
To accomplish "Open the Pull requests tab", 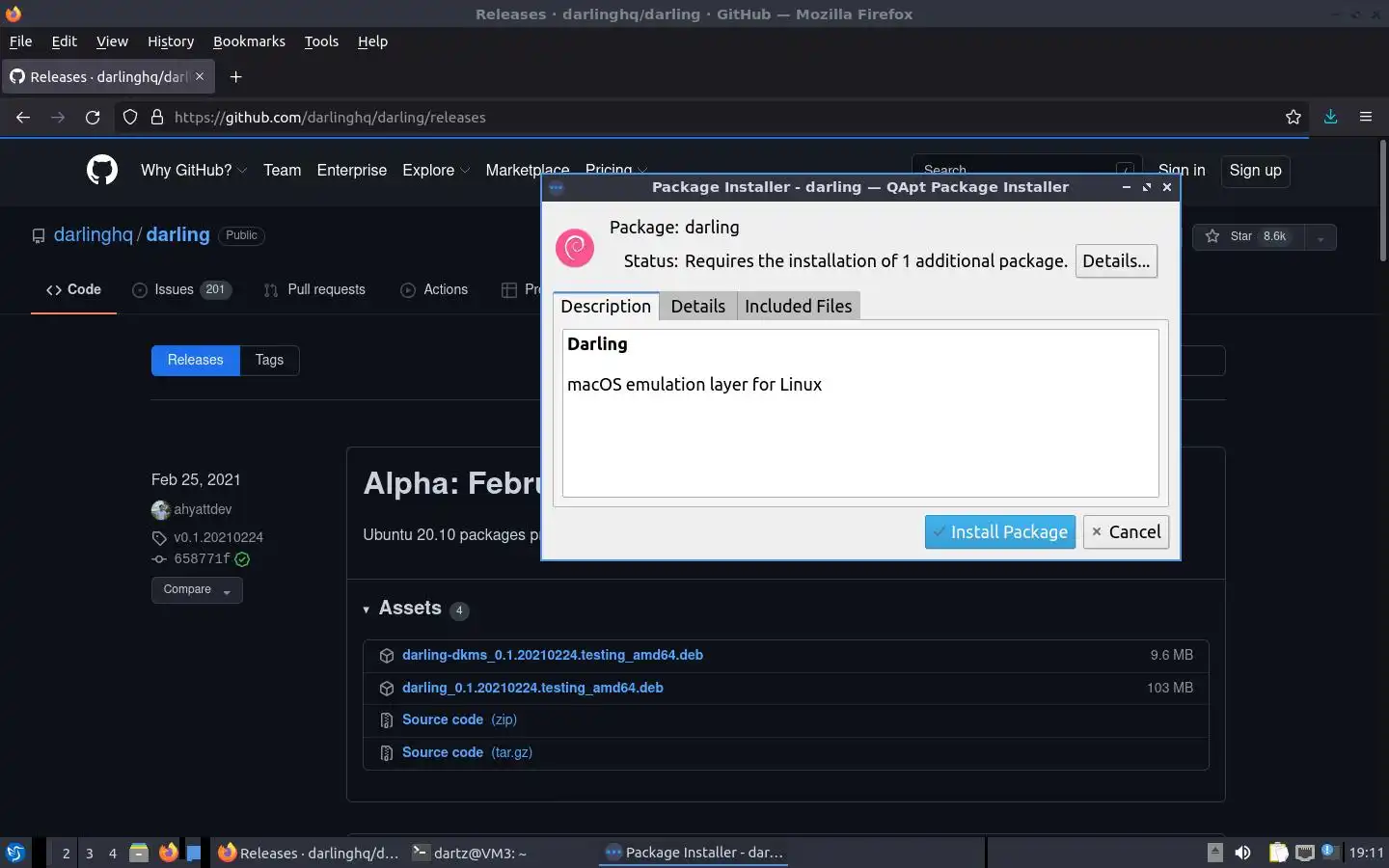I will click(314, 289).
